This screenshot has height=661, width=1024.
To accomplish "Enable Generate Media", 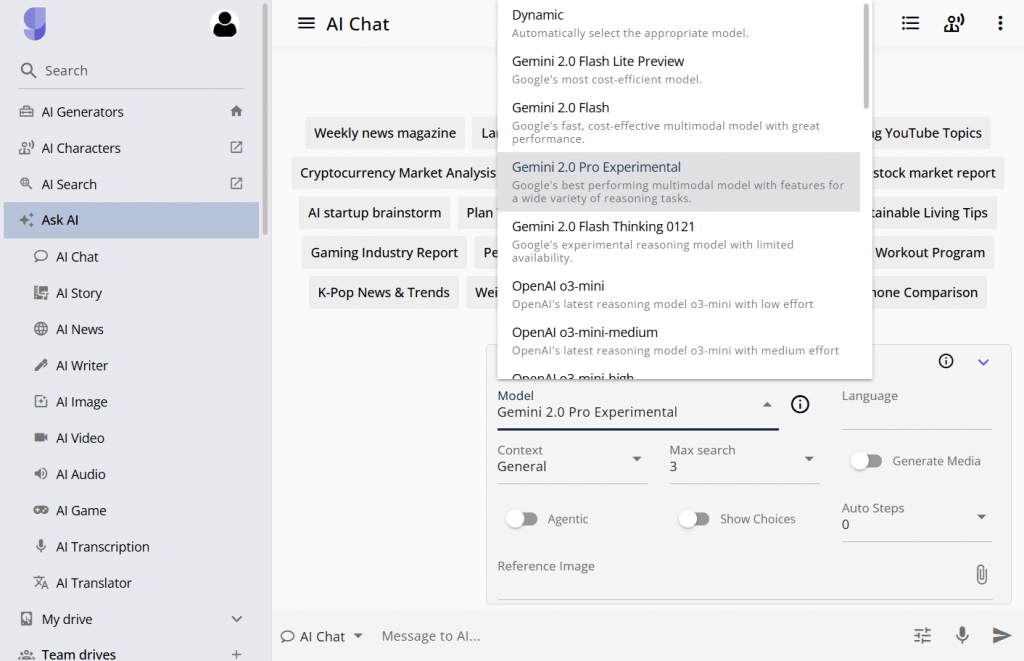I will tap(866, 460).
